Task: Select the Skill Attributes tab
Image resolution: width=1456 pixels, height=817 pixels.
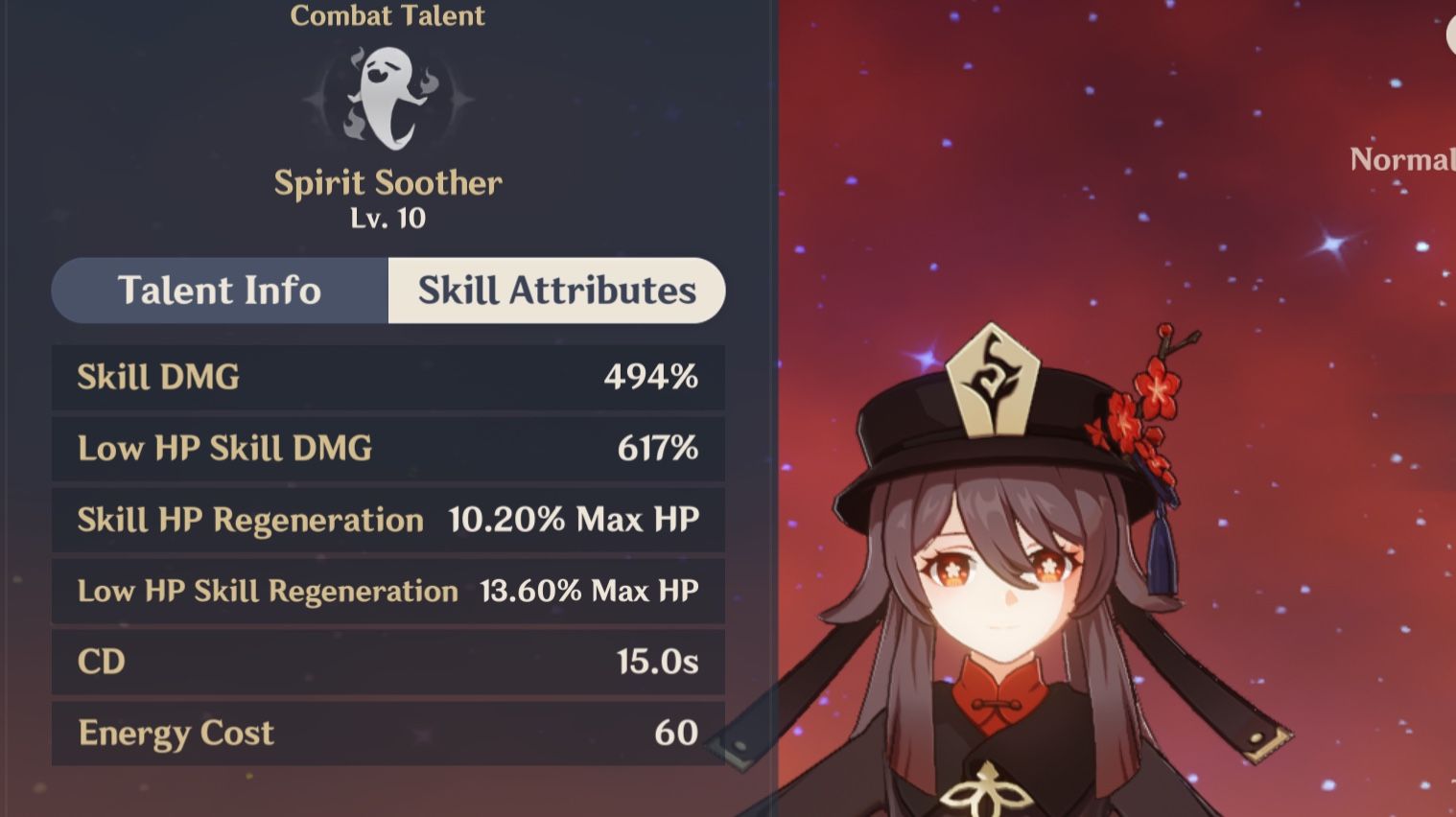Action: pyautogui.click(x=557, y=290)
